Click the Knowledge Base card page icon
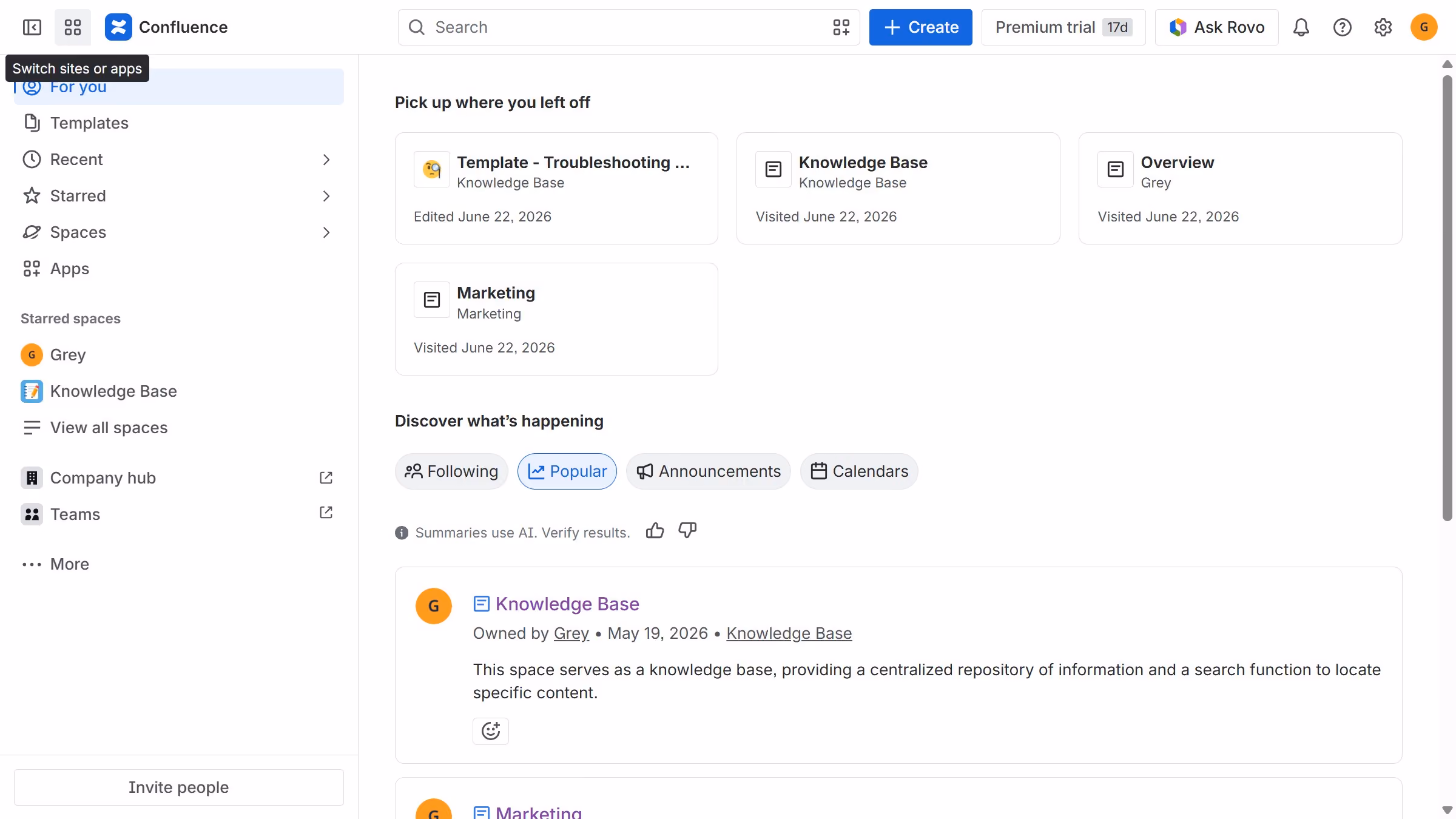The image size is (1456, 819). pos(773,169)
